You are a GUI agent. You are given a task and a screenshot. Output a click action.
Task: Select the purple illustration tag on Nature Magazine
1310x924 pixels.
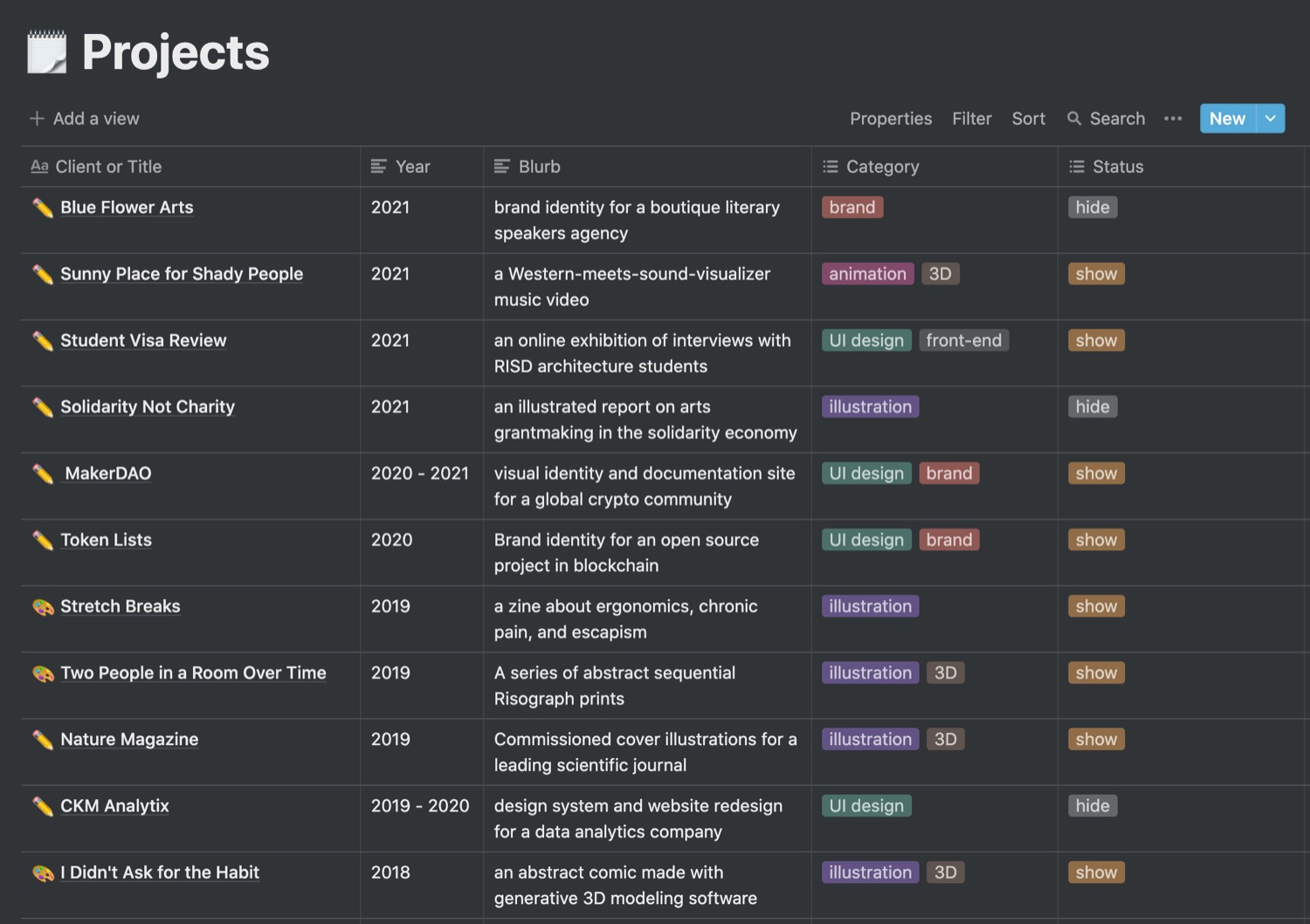tap(870, 739)
